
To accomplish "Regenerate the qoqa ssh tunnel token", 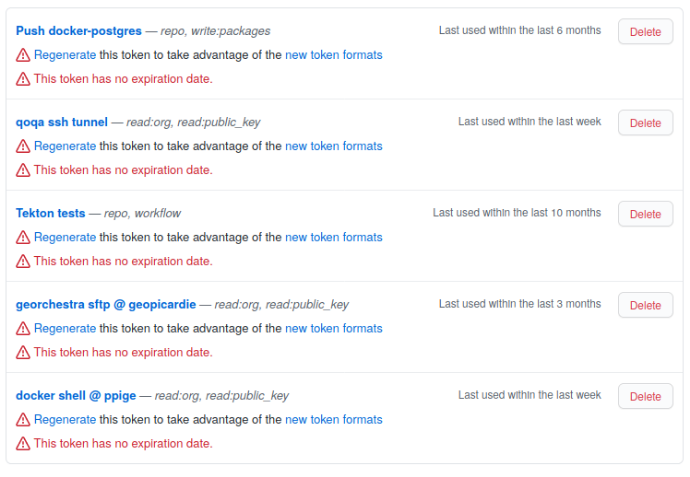I will point(65,146).
